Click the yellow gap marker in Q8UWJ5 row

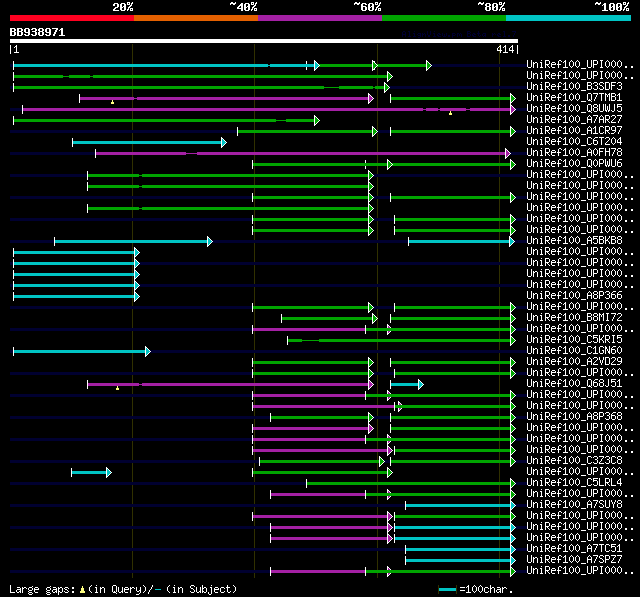(450, 113)
